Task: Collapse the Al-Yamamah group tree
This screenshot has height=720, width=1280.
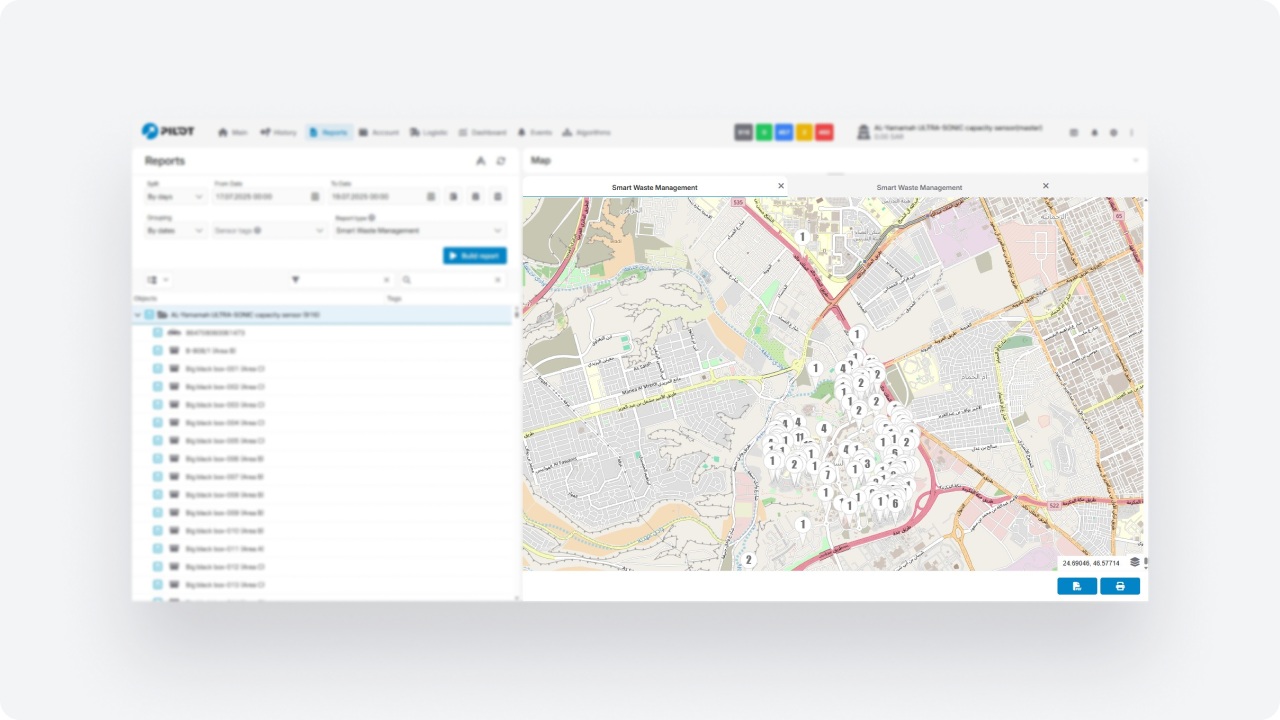Action: (x=138, y=315)
